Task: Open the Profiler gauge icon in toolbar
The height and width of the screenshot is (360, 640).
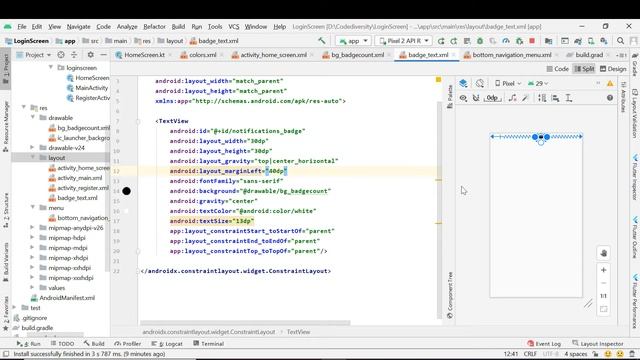Action: pos(506,41)
